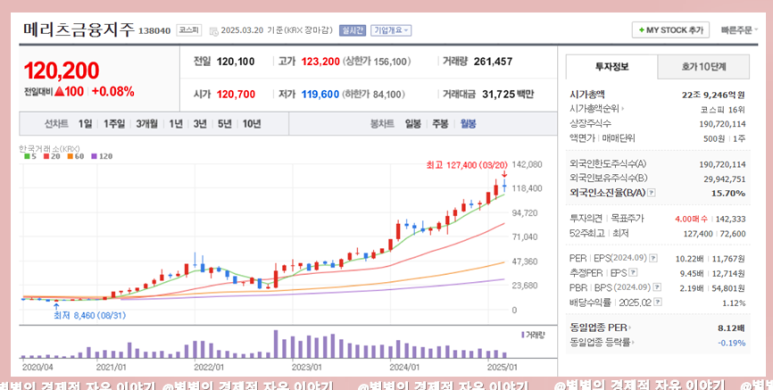Click the green 5-day moving average legend
The width and height of the screenshot is (773, 390).
coord(30,156)
